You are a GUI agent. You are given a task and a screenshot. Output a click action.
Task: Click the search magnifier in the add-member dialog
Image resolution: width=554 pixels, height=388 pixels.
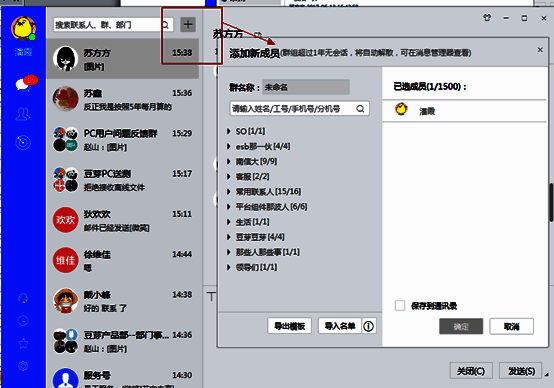pyautogui.click(x=360, y=108)
